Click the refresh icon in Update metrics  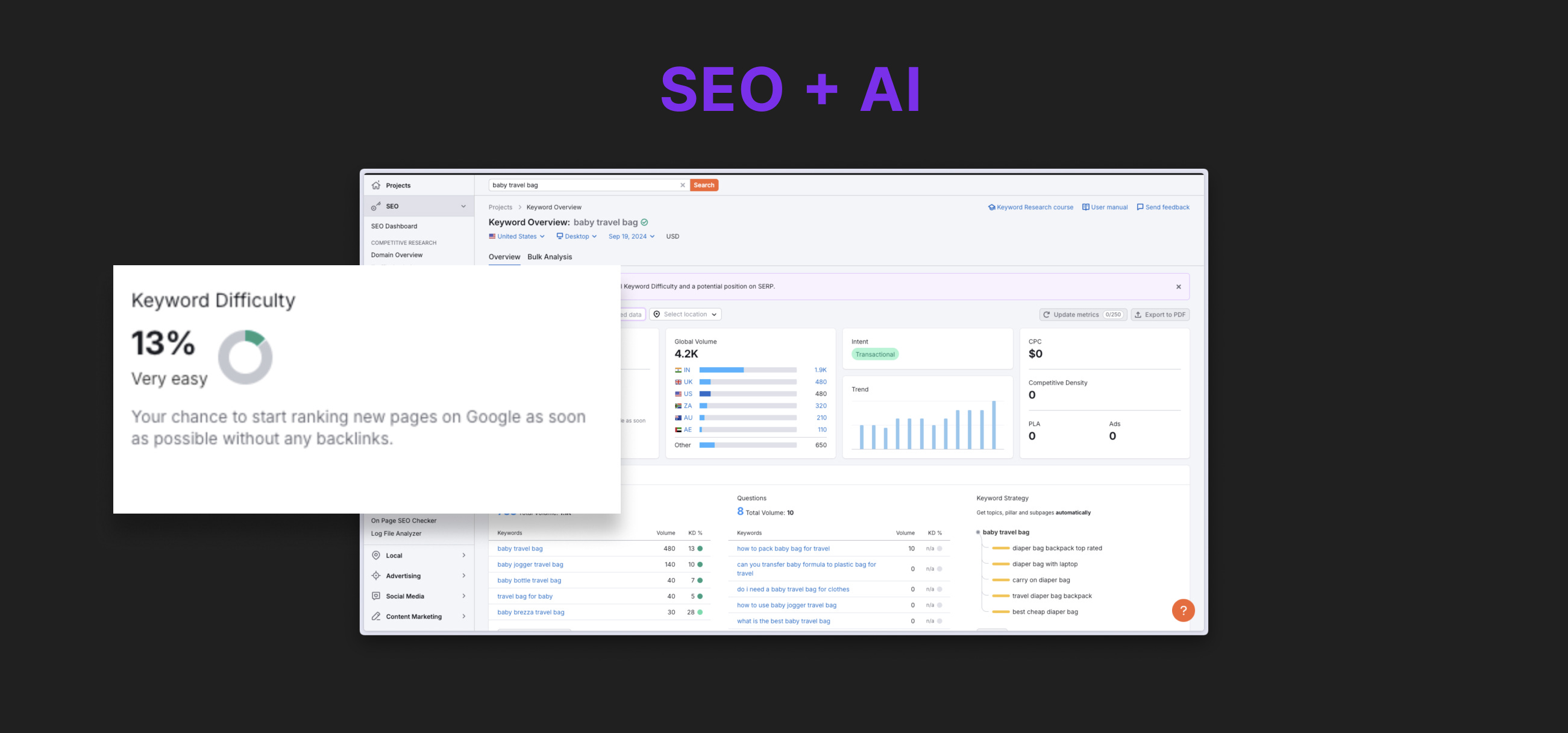pyautogui.click(x=1046, y=315)
